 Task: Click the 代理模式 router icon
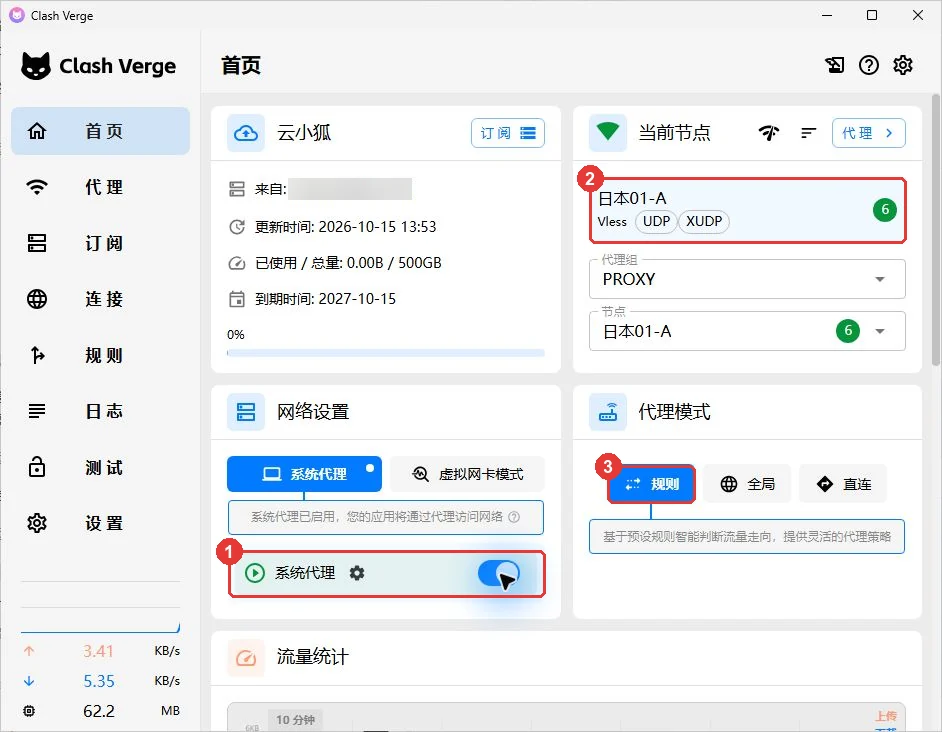[607, 412]
